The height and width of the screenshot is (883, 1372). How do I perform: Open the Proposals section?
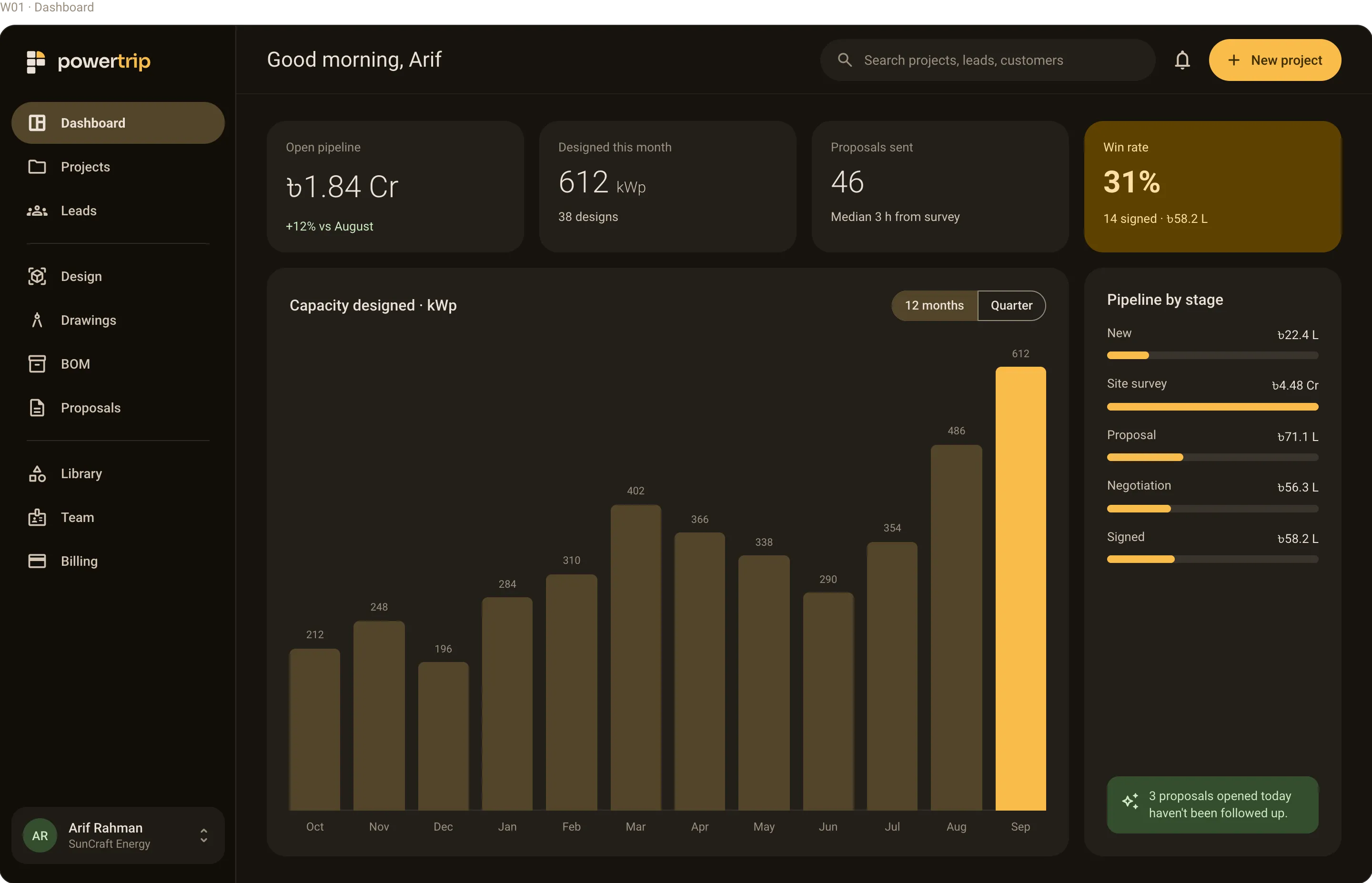click(x=118, y=408)
